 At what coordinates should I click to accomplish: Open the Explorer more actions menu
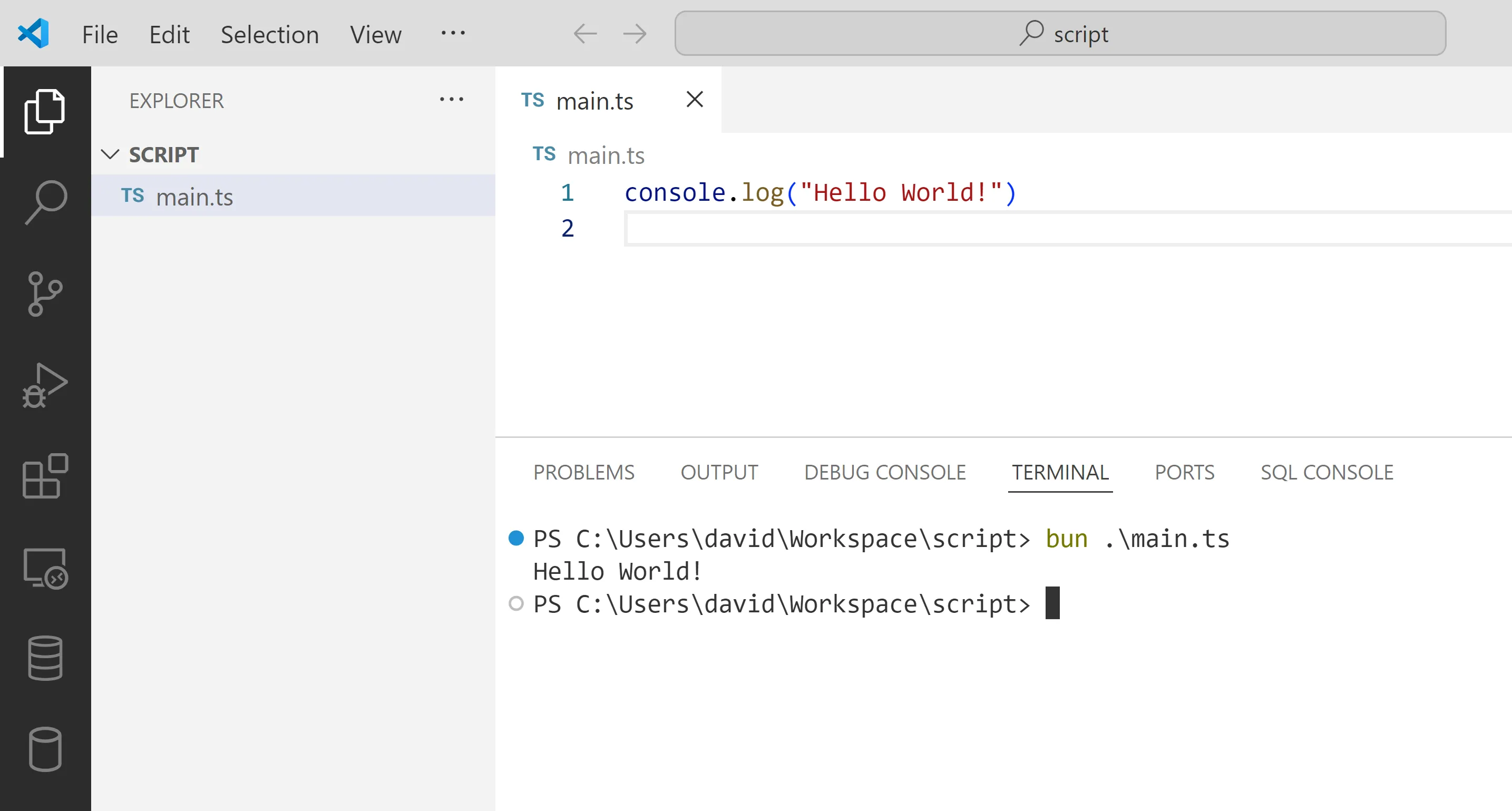[x=451, y=100]
